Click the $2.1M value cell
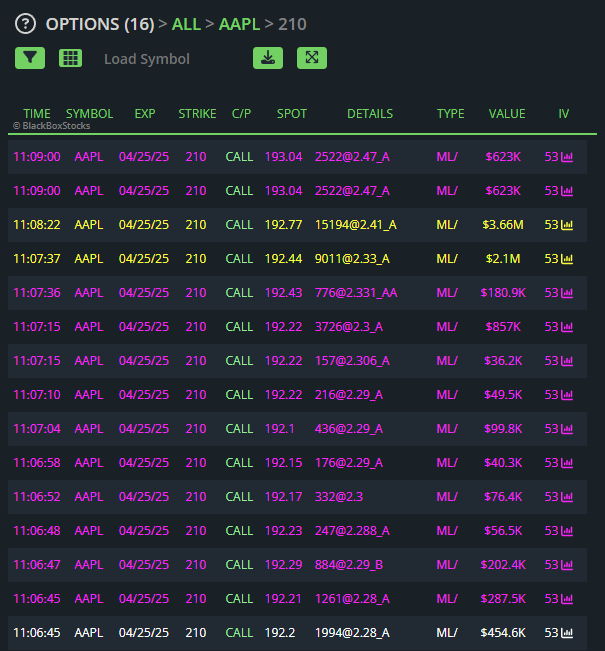Viewport: 605px width, 651px height. click(x=503, y=259)
